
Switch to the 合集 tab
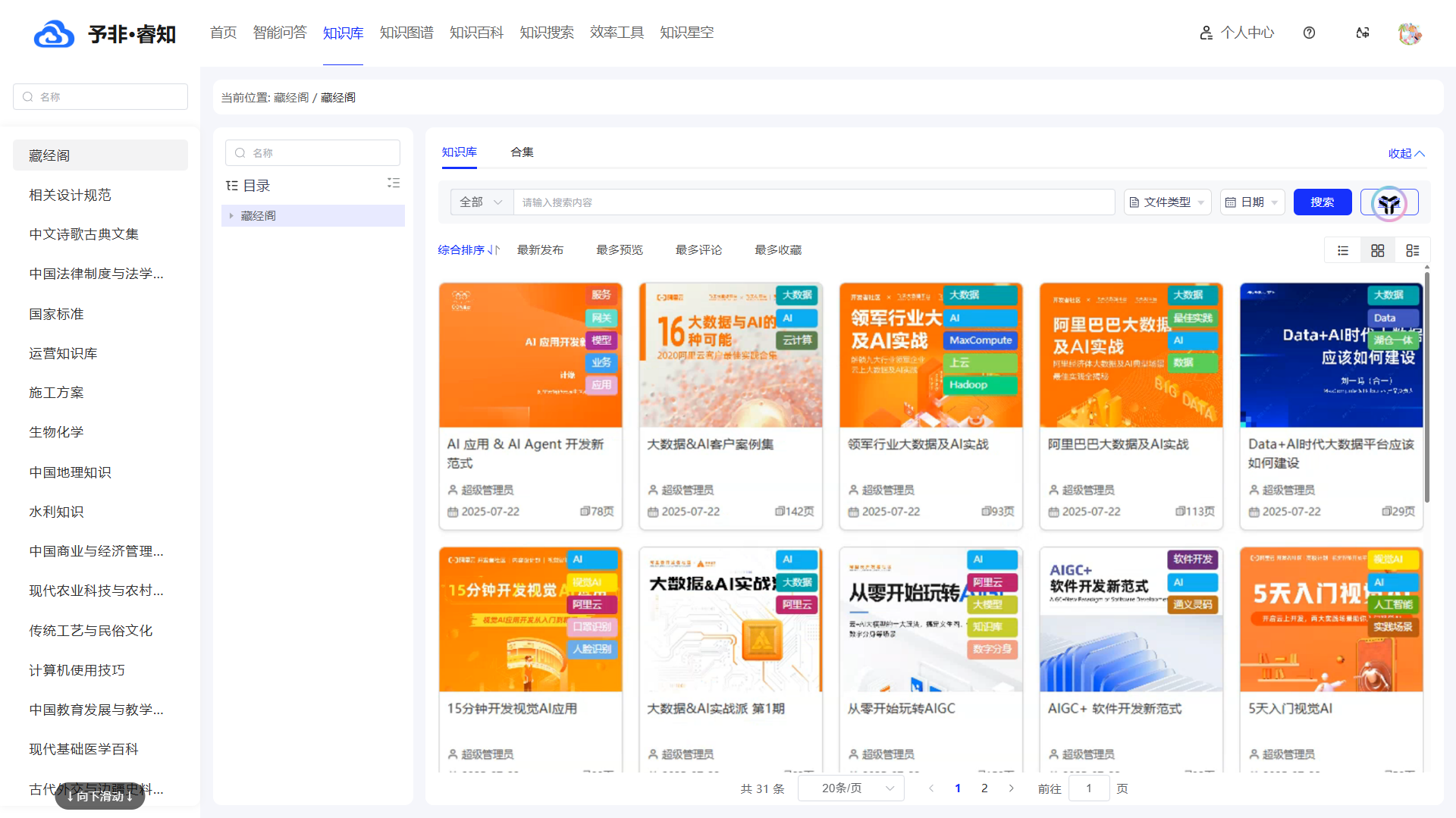pyautogui.click(x=522, y=152)
